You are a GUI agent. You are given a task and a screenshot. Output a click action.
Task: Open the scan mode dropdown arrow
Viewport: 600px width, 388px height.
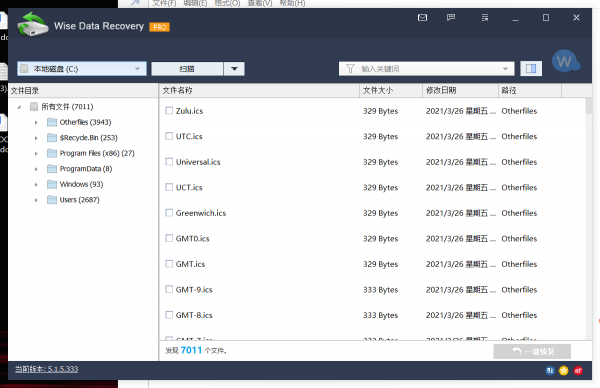click(x=234, y=69)
